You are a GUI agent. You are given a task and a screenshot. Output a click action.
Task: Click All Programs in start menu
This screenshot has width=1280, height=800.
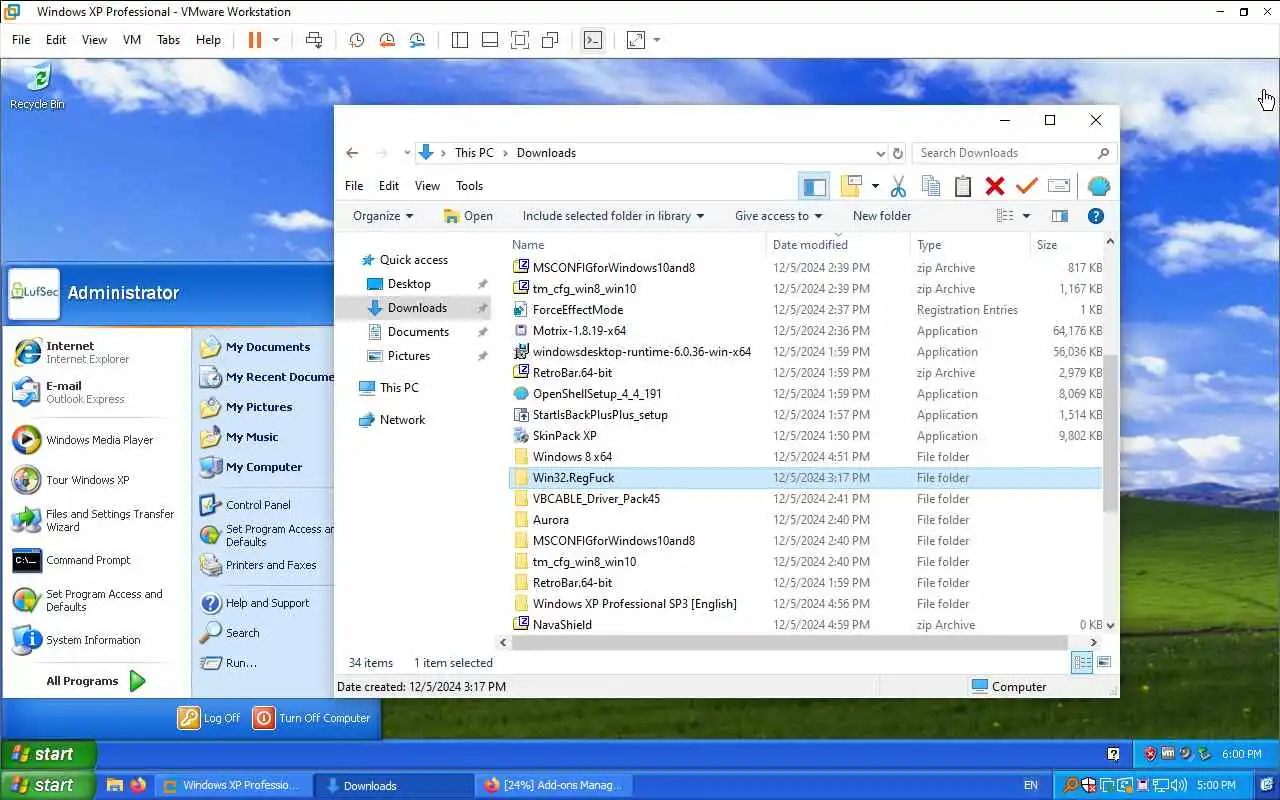click(x=95, y=681)
